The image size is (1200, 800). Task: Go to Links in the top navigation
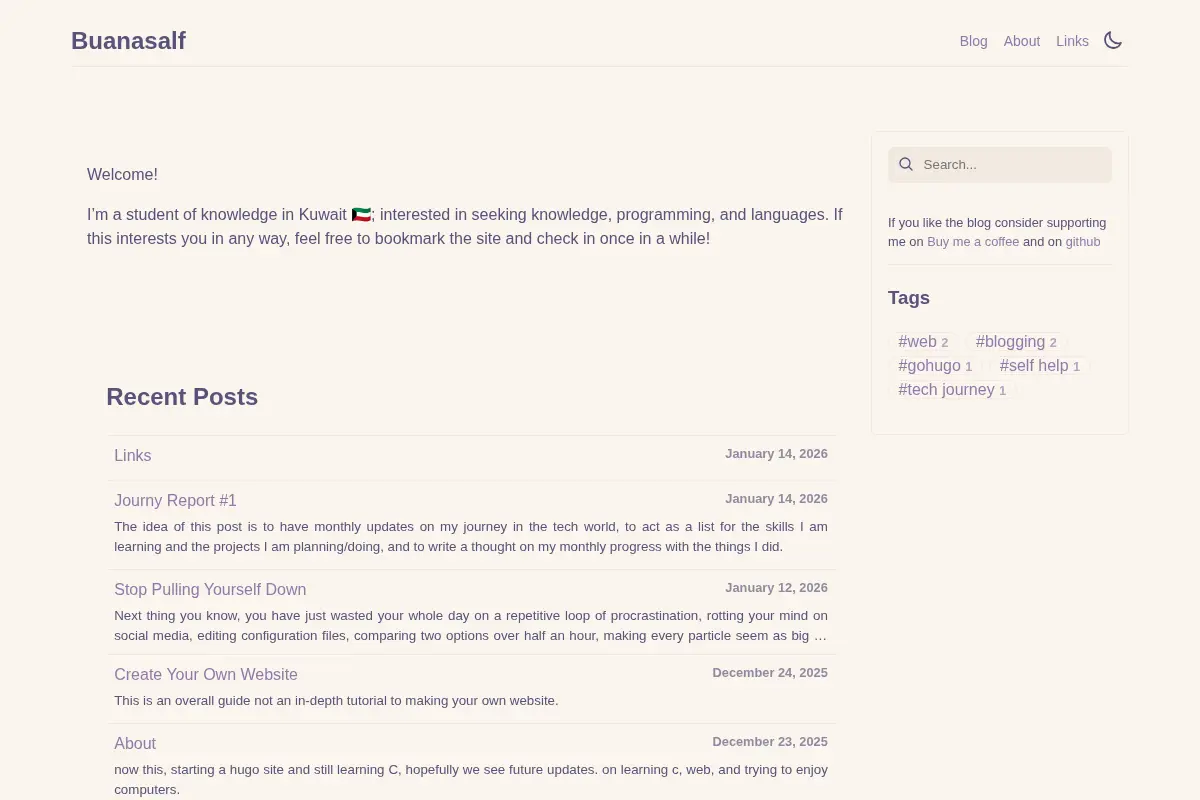[x=1072, y=41]
